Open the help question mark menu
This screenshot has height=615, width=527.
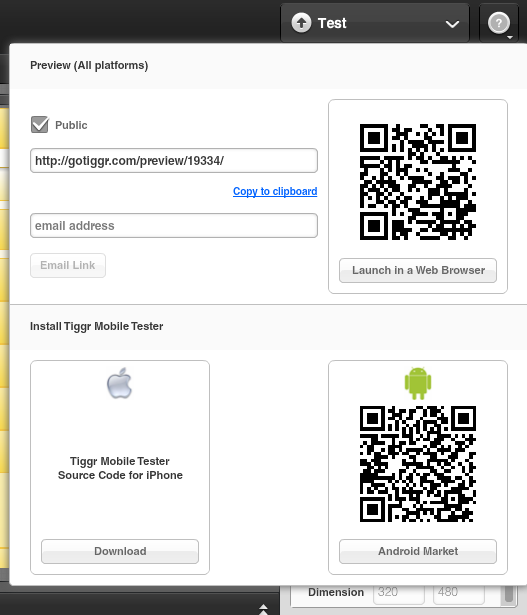coord(499,23)
